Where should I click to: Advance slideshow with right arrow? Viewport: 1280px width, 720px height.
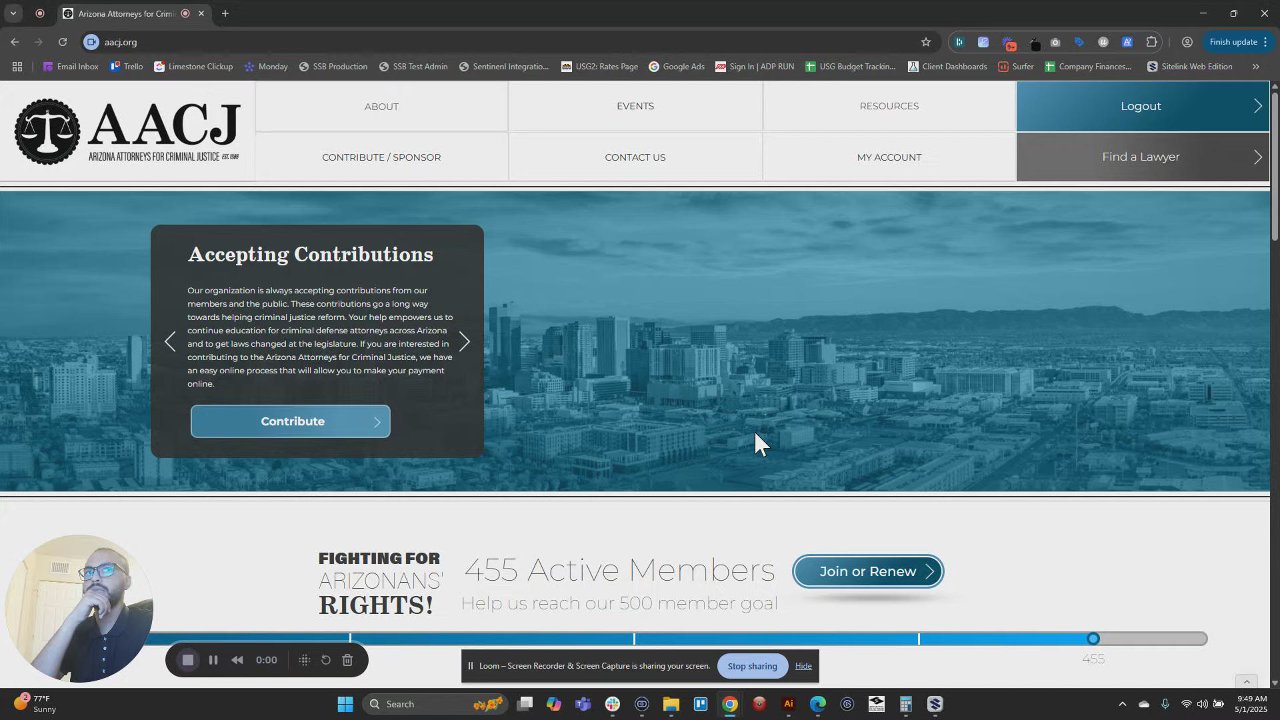[x=464, y=342]
